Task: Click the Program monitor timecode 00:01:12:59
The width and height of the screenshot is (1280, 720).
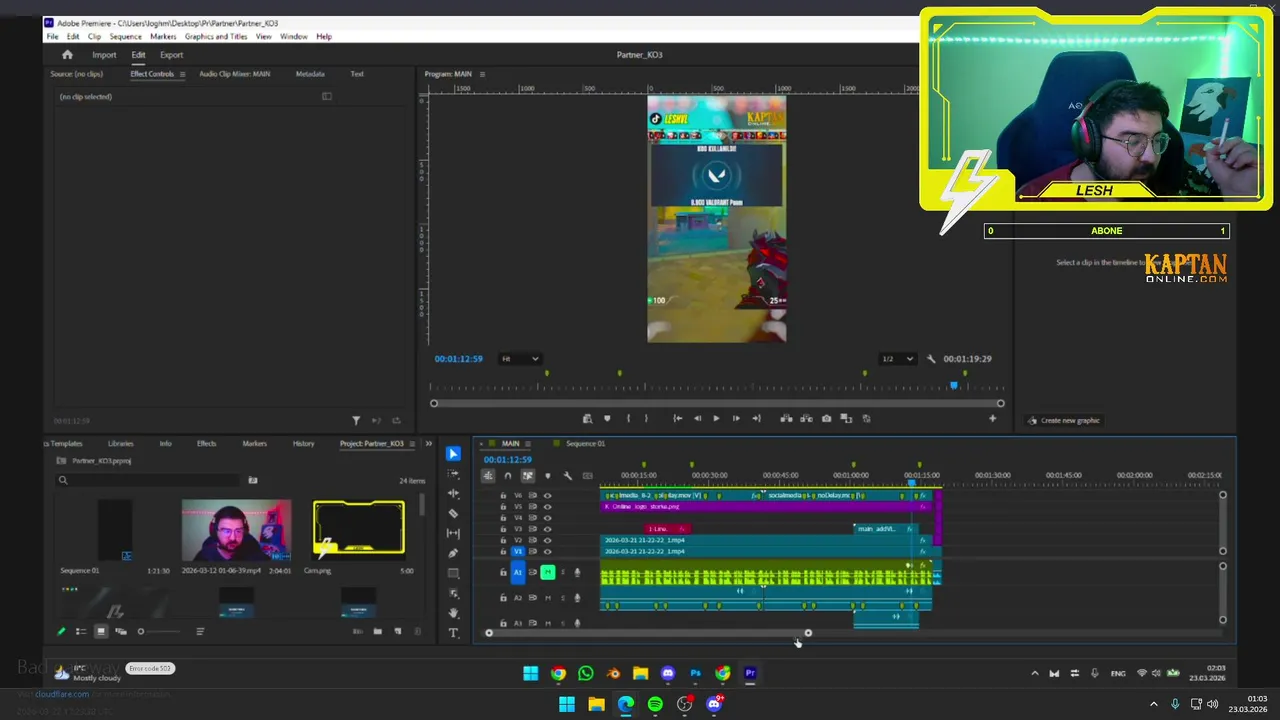Action: click(458, 359)
